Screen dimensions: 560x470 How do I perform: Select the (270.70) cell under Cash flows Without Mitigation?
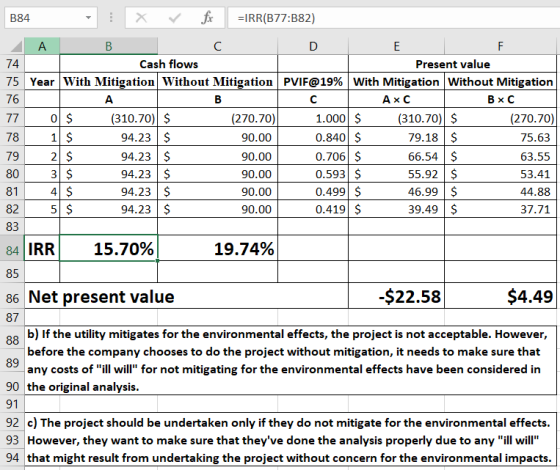point(218,118)
